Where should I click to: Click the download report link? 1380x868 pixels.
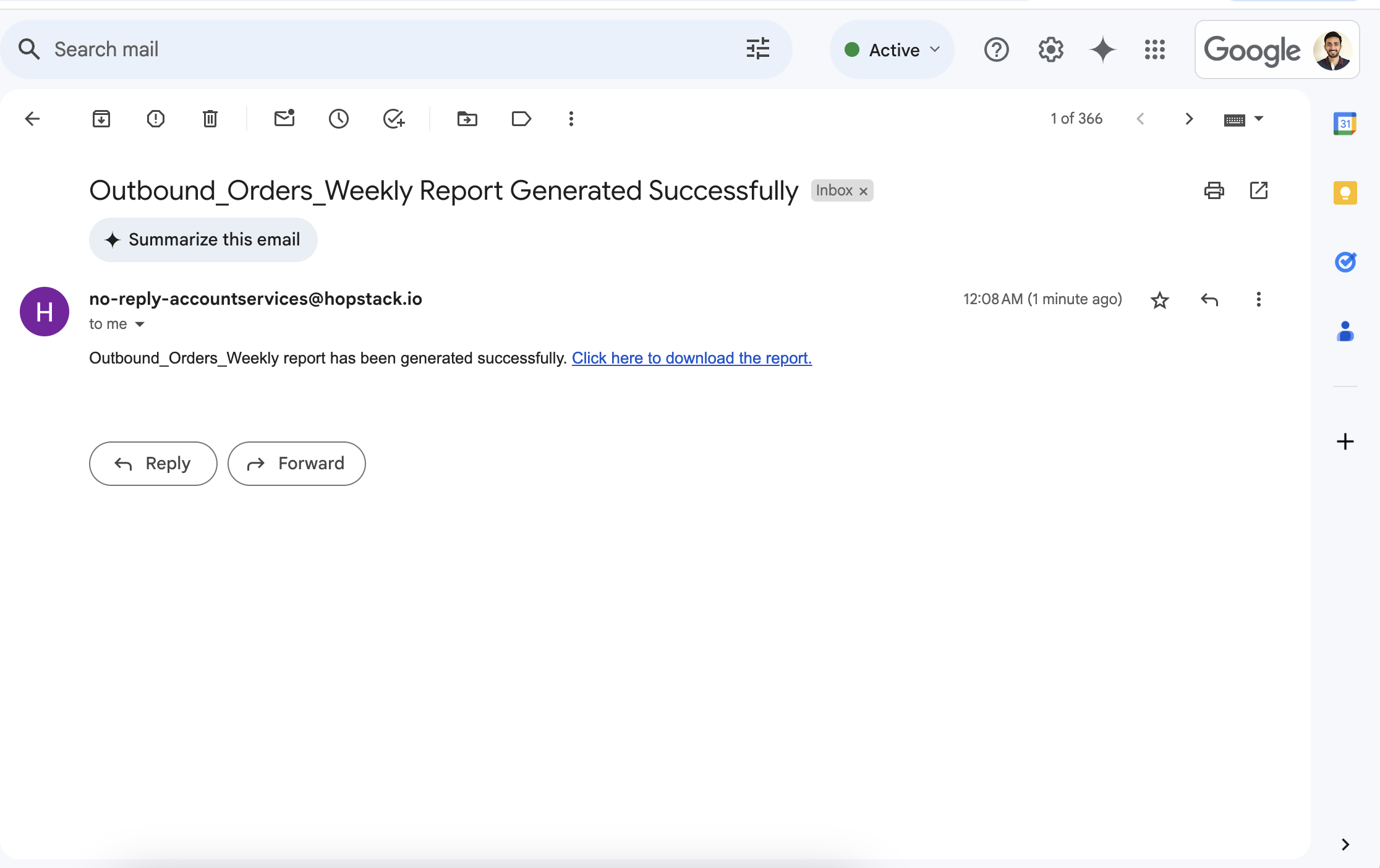pyautogui.click(x=691, y=358)
